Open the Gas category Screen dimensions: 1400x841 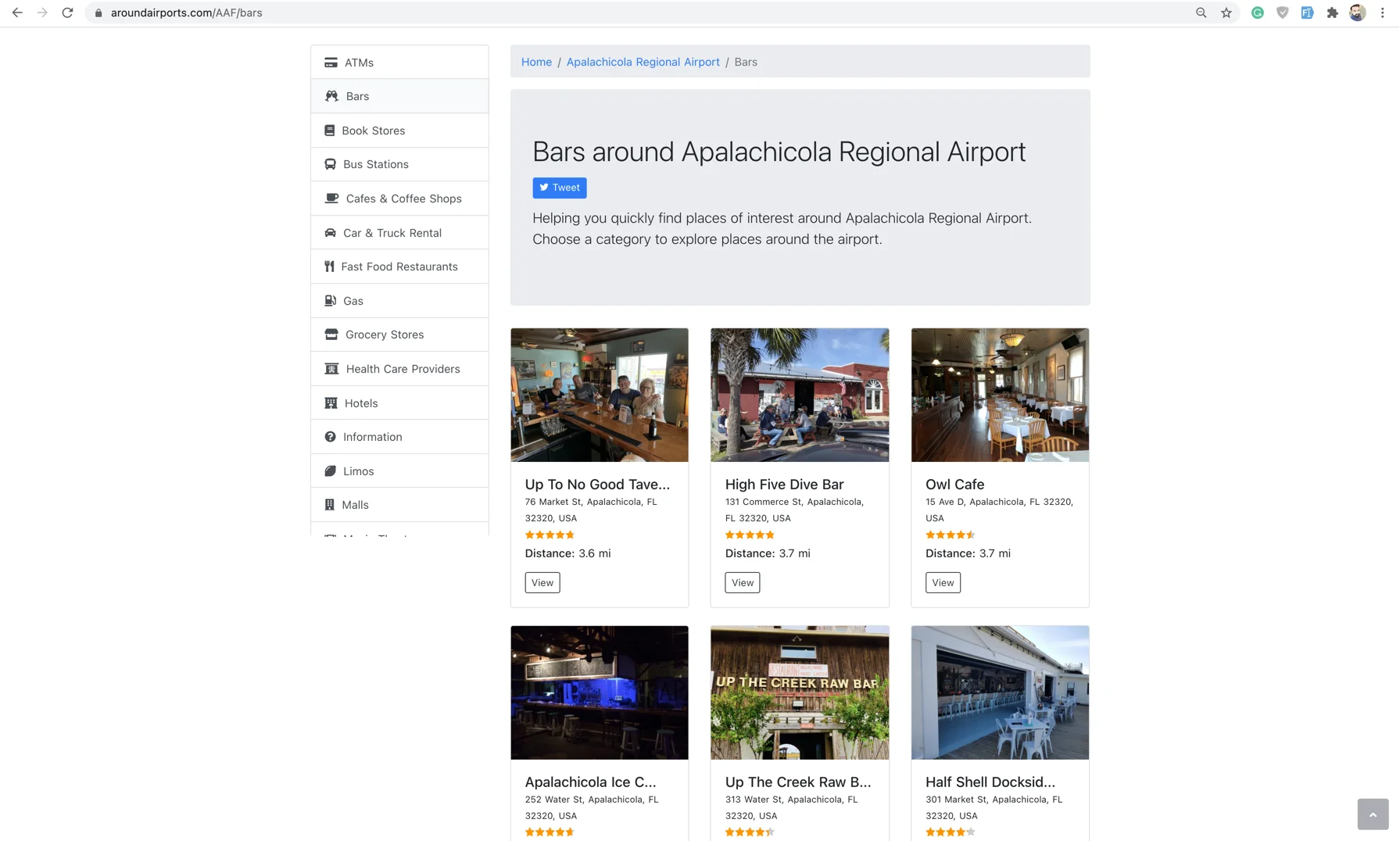pos(399,301)
